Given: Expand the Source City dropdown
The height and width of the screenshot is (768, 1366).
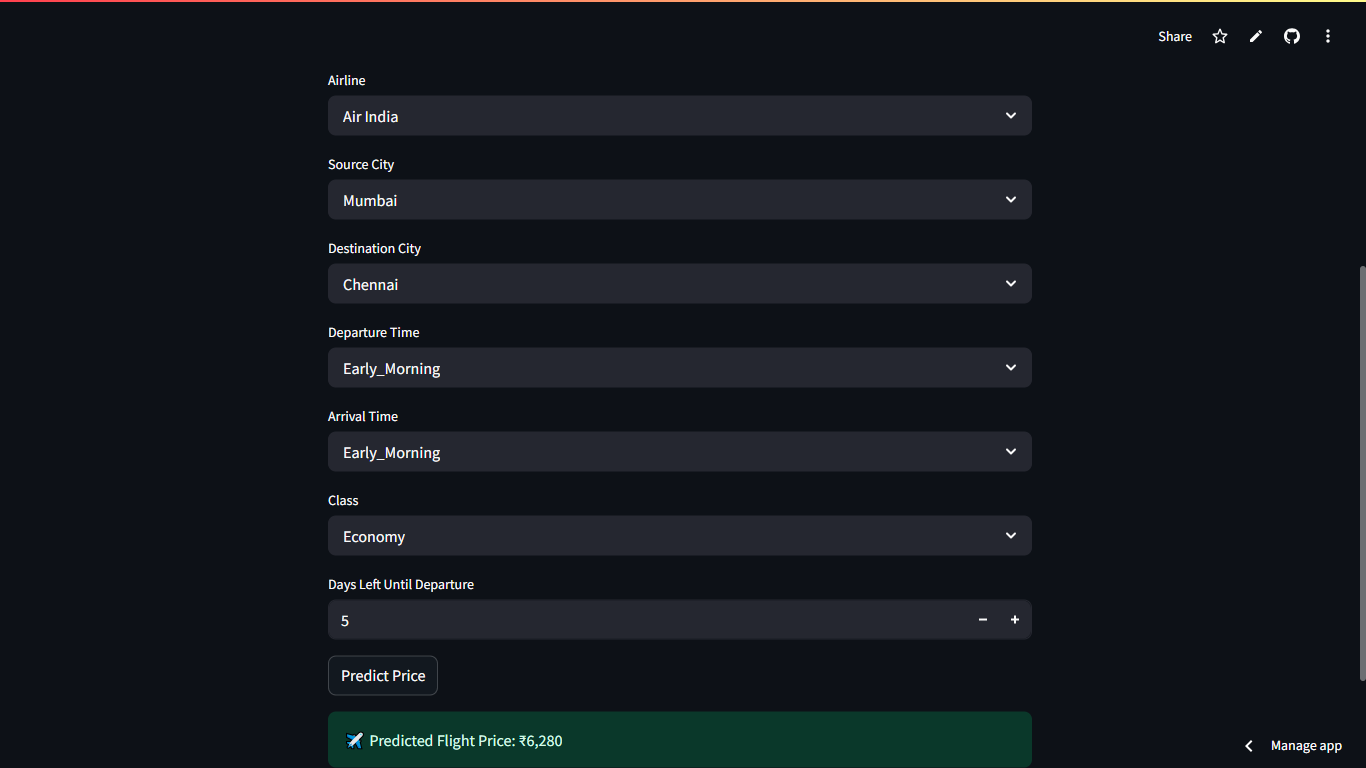Looking at the screenshot, I should coord(679,200).
